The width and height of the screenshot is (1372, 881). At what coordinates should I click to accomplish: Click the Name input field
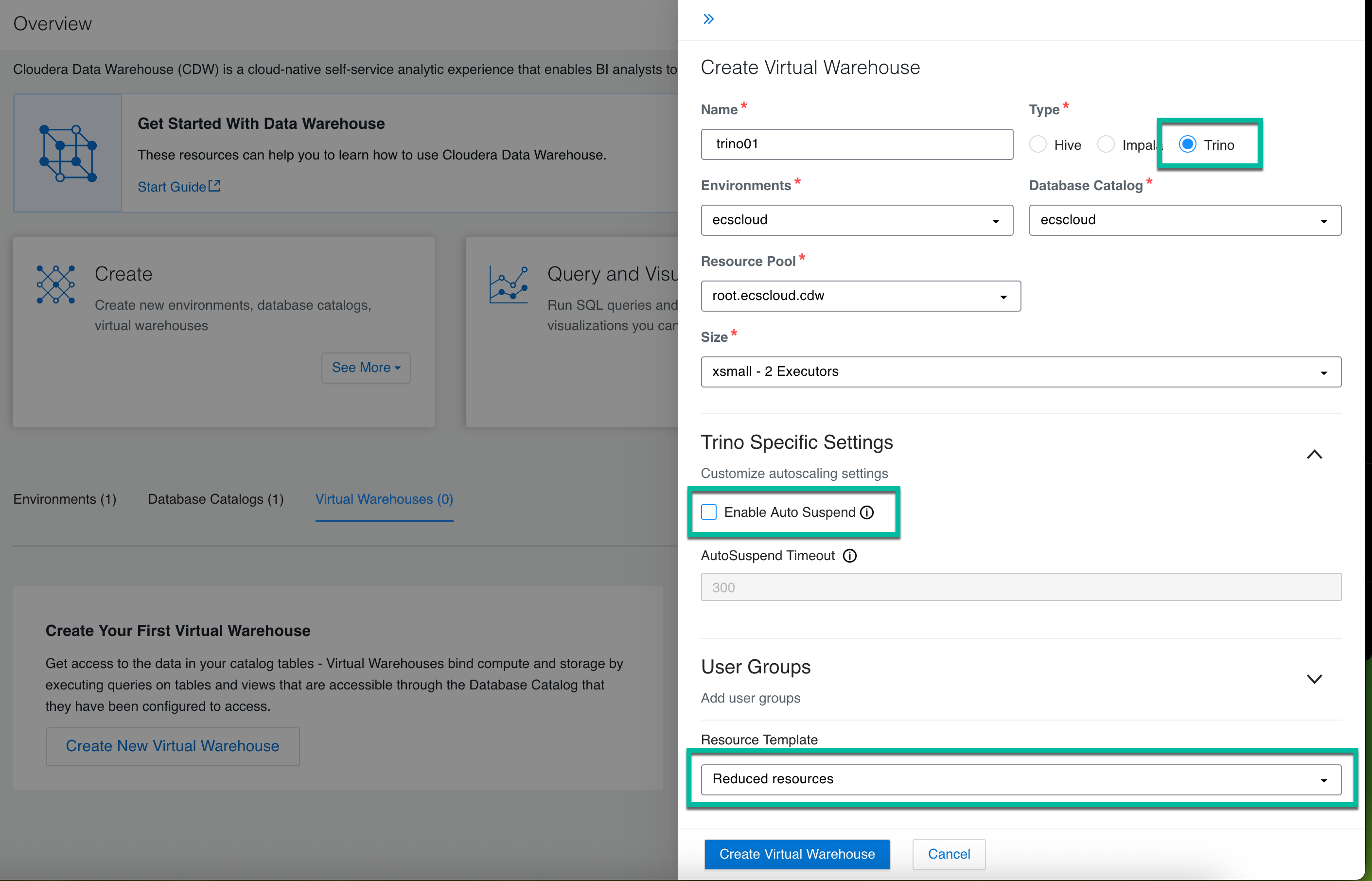tap(856, 144)
